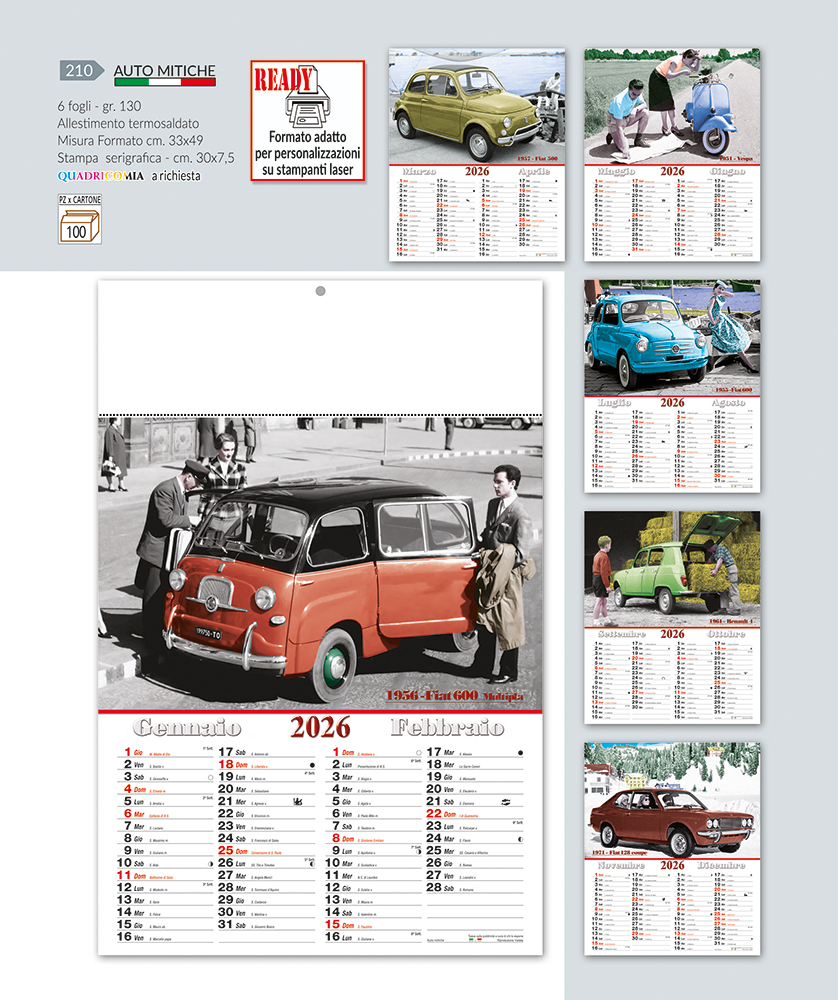Open the Marzo–Aprile Fiat 500 calendar thumbnail
The image size is (838, 1000).
pyautogui.click(x=477, y=154)
